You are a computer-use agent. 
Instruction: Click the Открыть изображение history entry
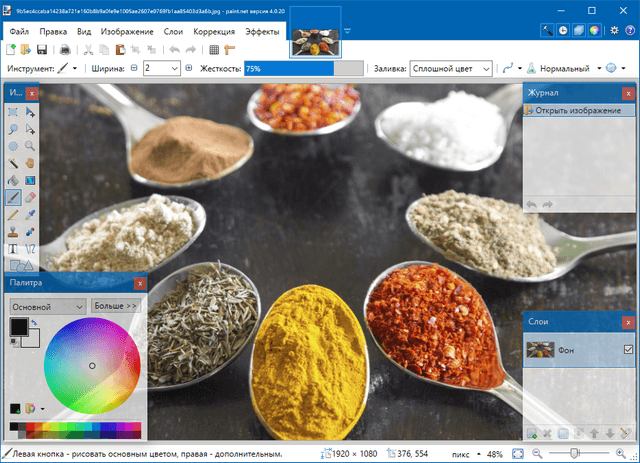click(x=576, y=109)
